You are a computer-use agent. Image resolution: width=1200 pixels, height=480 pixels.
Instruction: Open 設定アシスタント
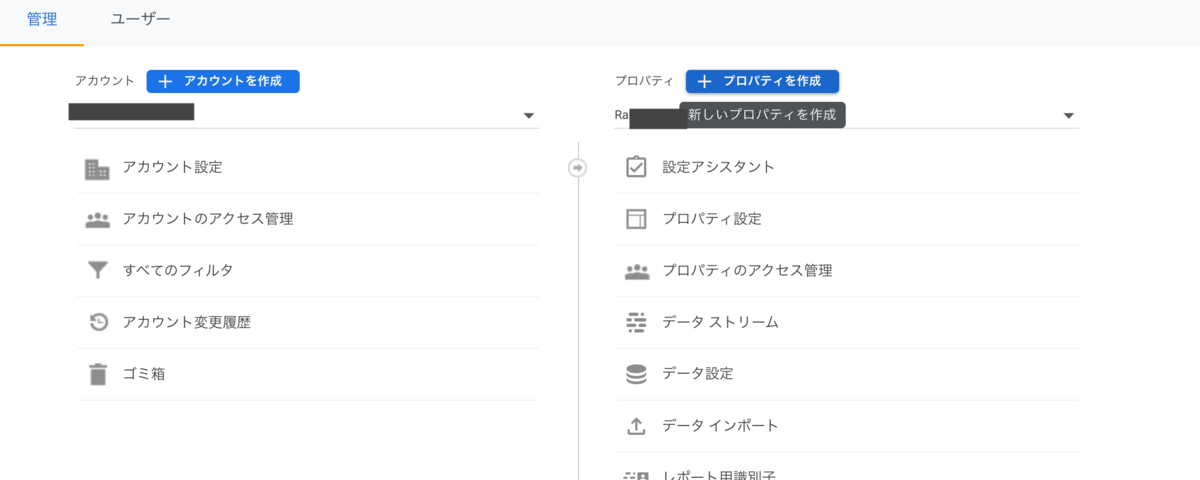(847, 167)
